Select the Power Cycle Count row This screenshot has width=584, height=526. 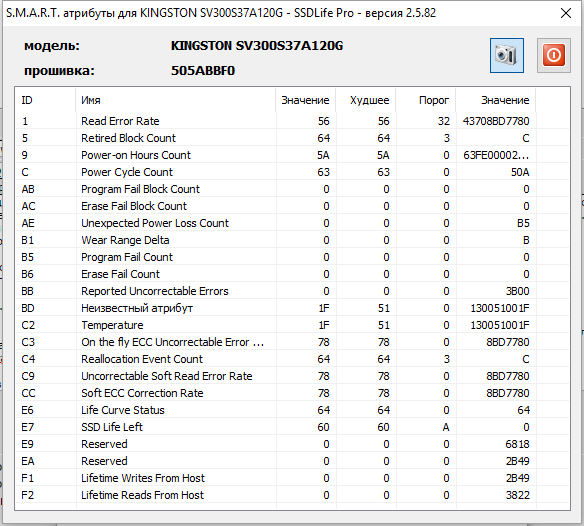[292, 172]
